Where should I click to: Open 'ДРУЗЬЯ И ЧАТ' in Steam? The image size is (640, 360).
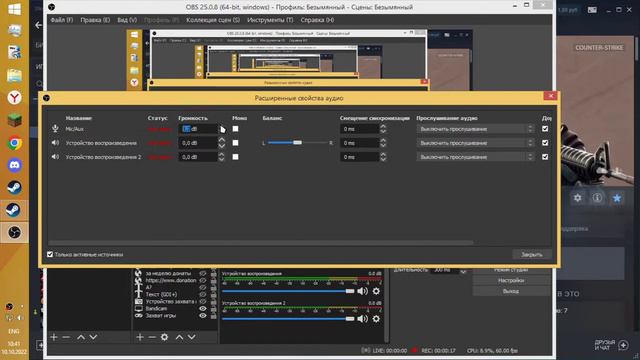(x=611, y=345)
